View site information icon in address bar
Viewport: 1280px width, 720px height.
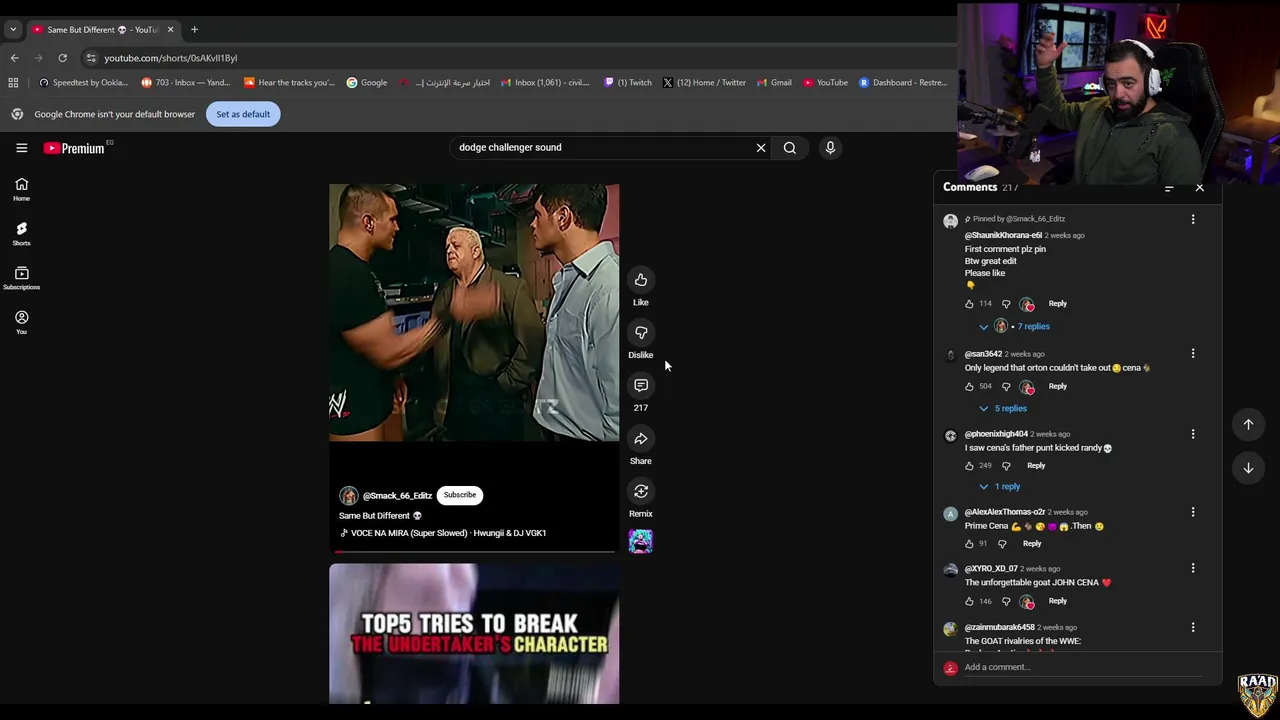91,58
